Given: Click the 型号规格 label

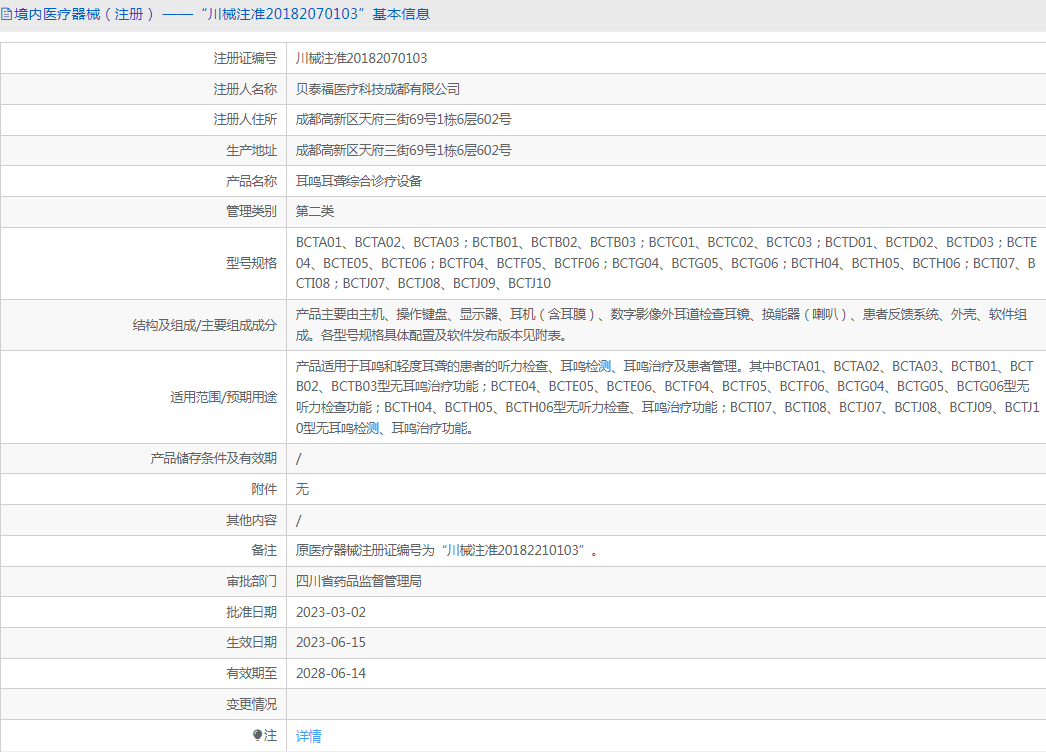Looking at the screenshot, I should [x=251, y=263].
